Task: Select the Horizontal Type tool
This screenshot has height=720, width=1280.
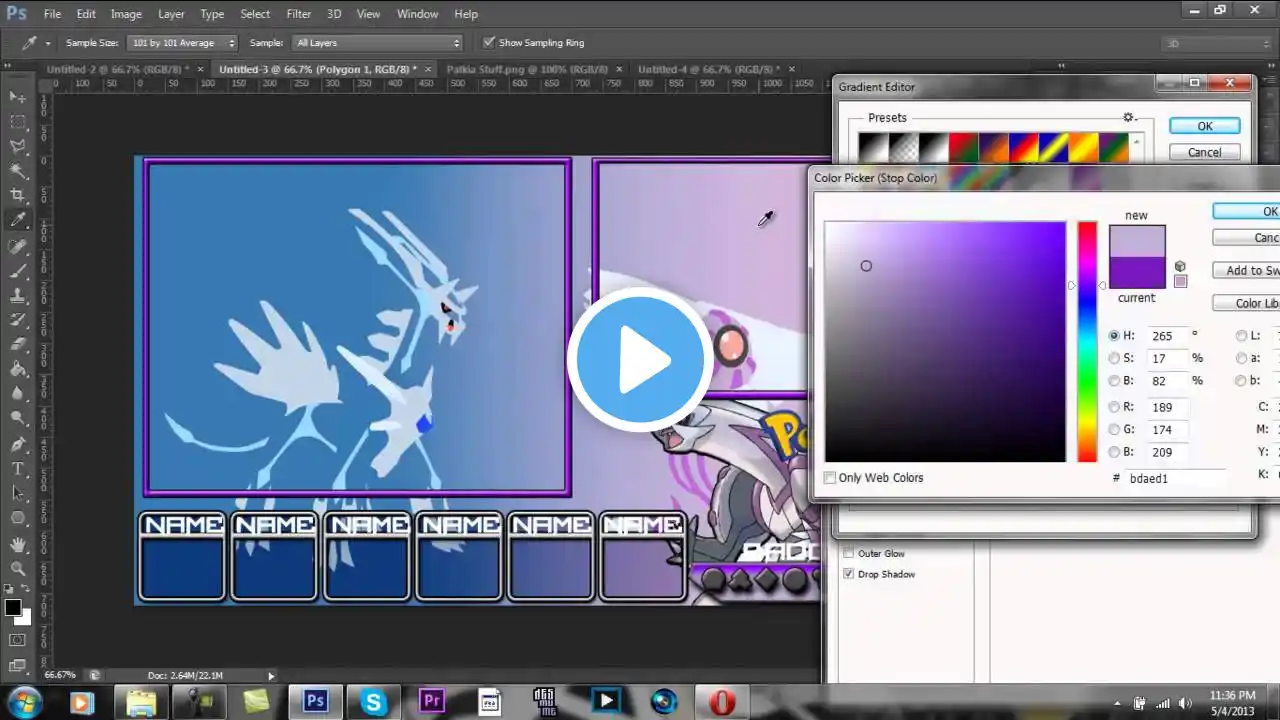Action: (18, 469)
